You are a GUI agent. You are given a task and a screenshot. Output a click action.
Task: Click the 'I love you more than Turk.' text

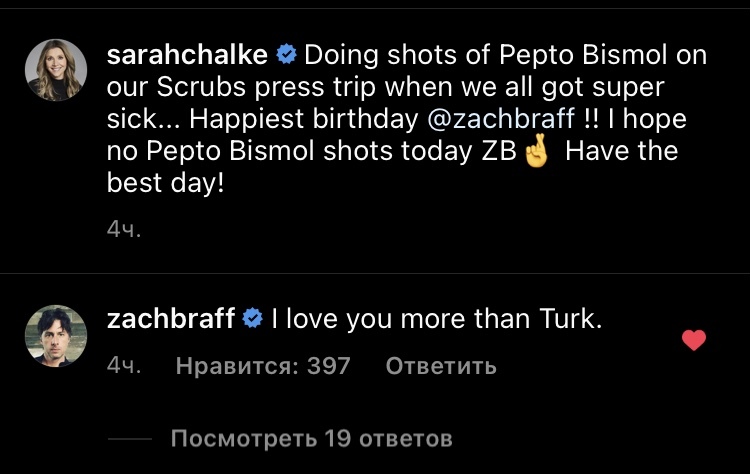click(438, 320)
